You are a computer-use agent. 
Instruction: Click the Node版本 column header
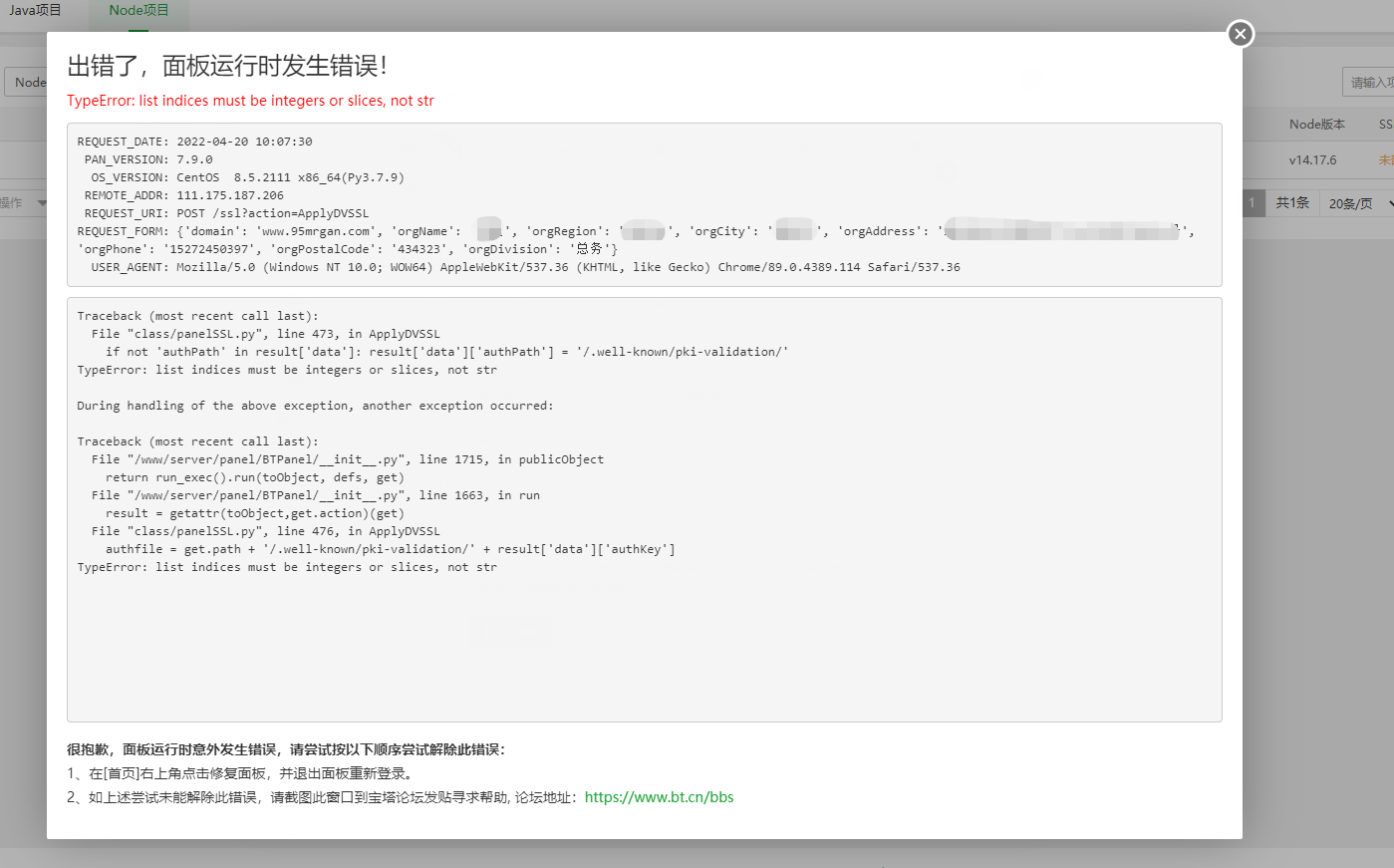click(1316, 125)
